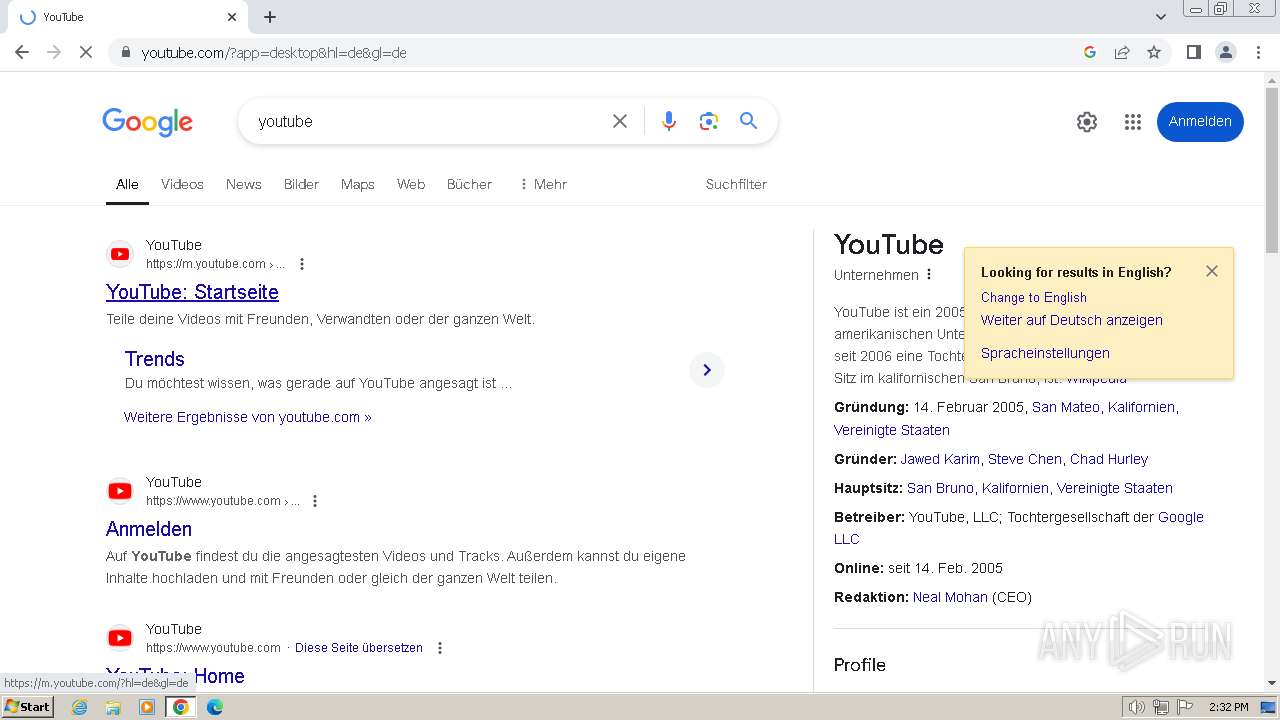
Task: Open the Jawed Karim link
Action: 940,459
